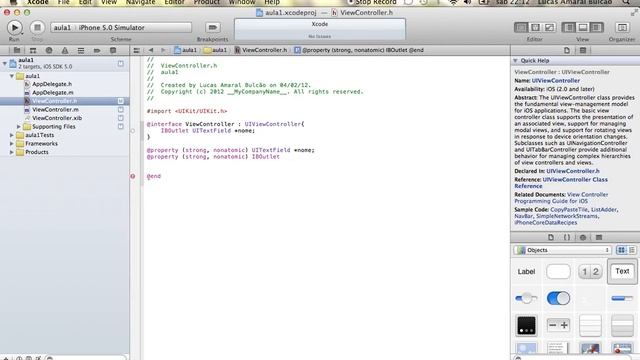
Task: Switch to Standard editor
Action: 521,28
